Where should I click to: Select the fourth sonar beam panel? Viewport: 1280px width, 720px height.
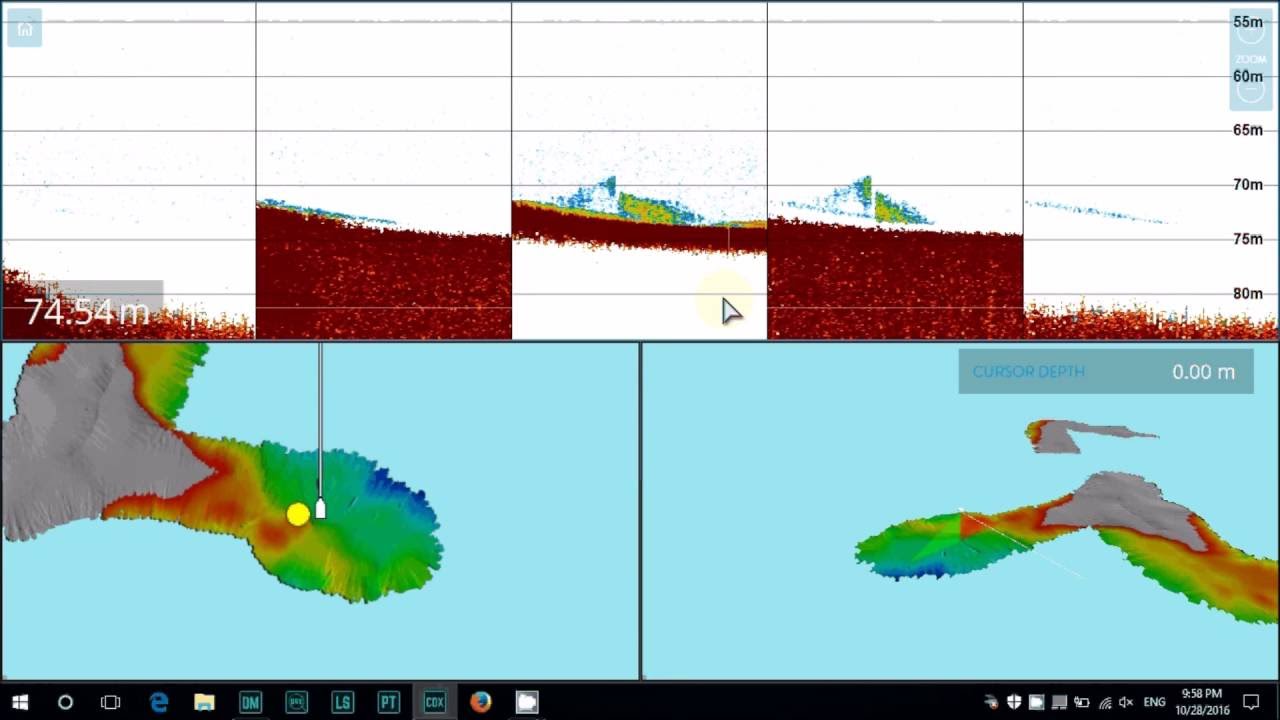point(895,170)
